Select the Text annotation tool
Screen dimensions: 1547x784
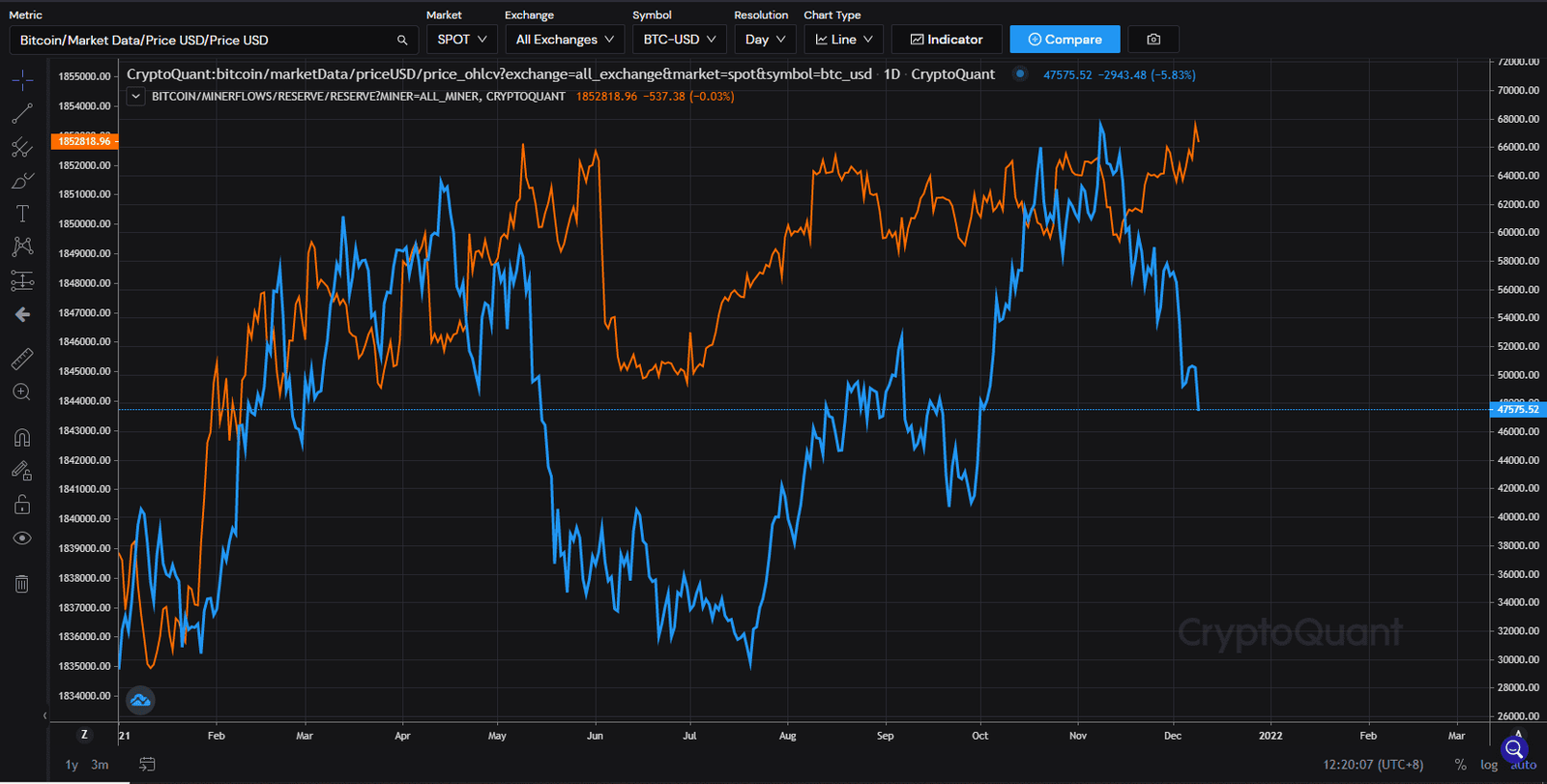click(x=22, y=214)
